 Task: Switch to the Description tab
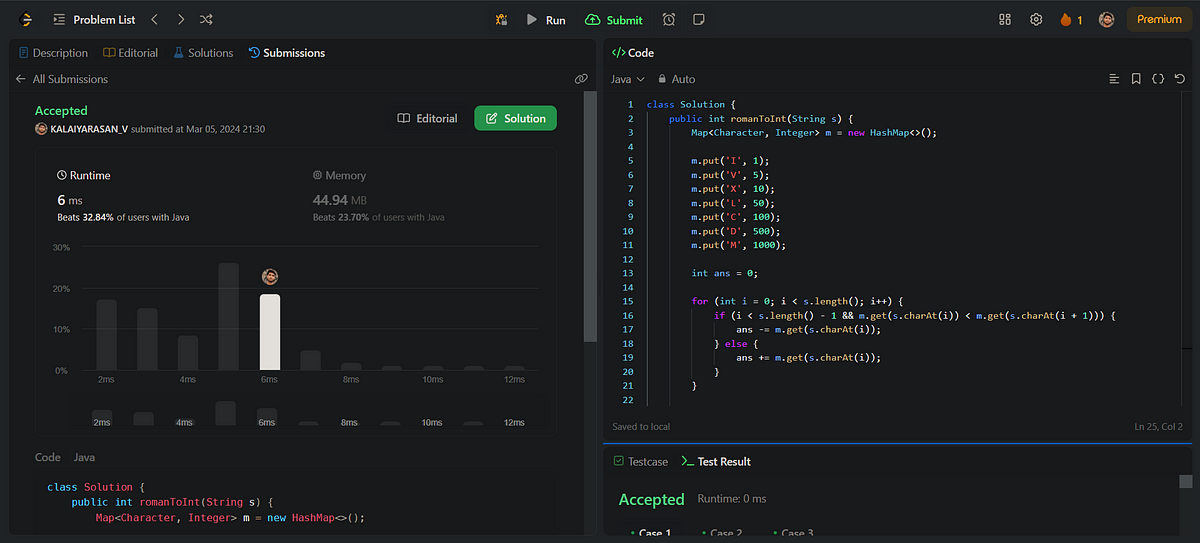[53, 53]
